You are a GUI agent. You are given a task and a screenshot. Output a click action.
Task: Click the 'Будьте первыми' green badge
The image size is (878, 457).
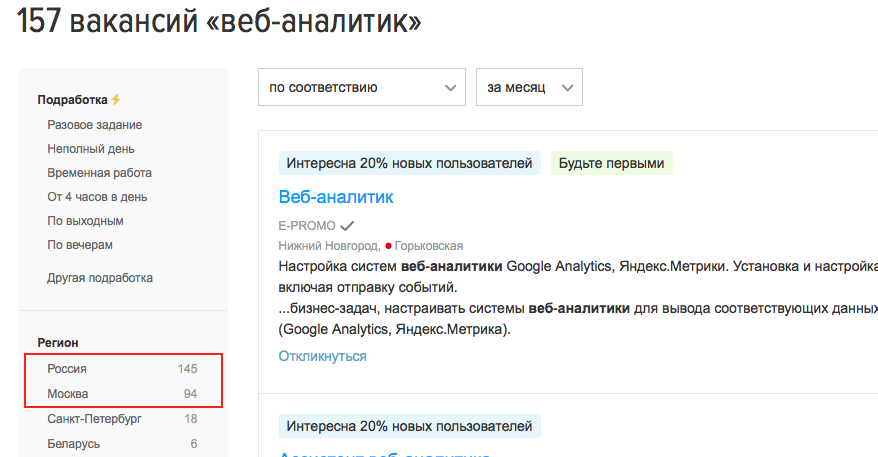click(x=611, y=164)
